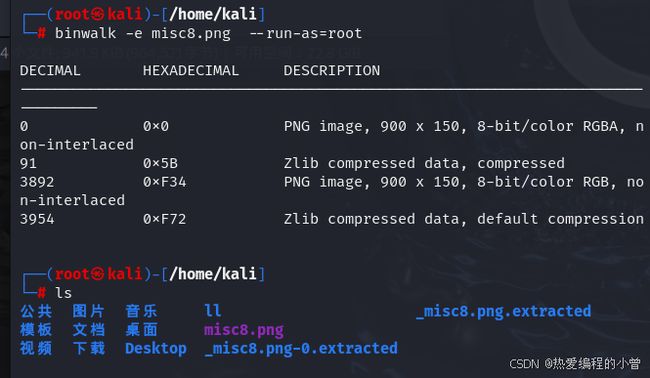Click the 视频 folder entry
Image resolution: width=650 pixels, height=378 pixels.
pyautogui.click(x=36, y=349)
